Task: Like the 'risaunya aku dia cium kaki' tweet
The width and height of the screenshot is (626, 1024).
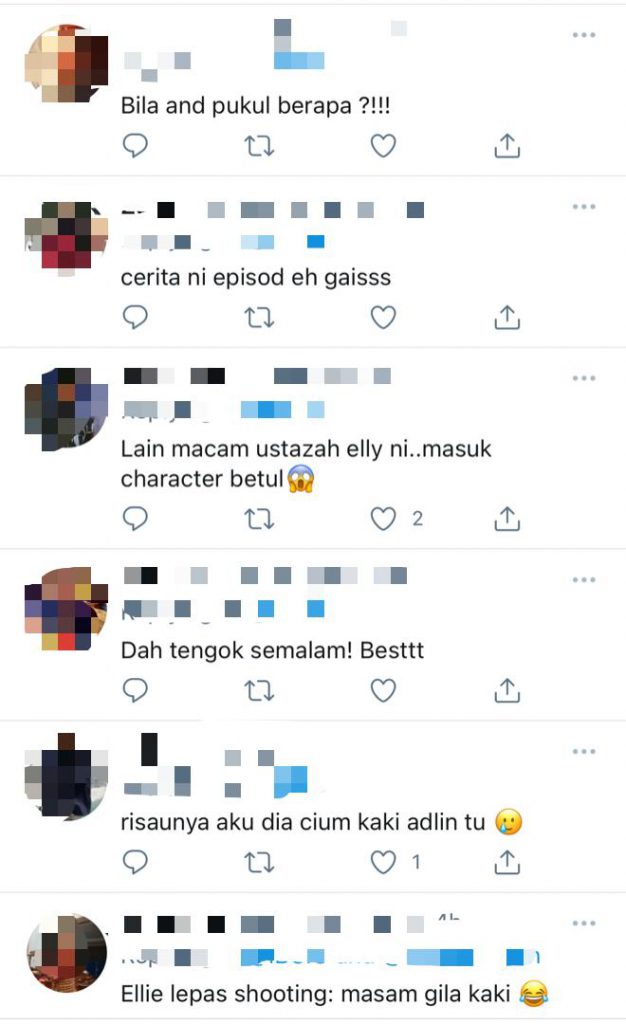Action: [x=383, y=863]
